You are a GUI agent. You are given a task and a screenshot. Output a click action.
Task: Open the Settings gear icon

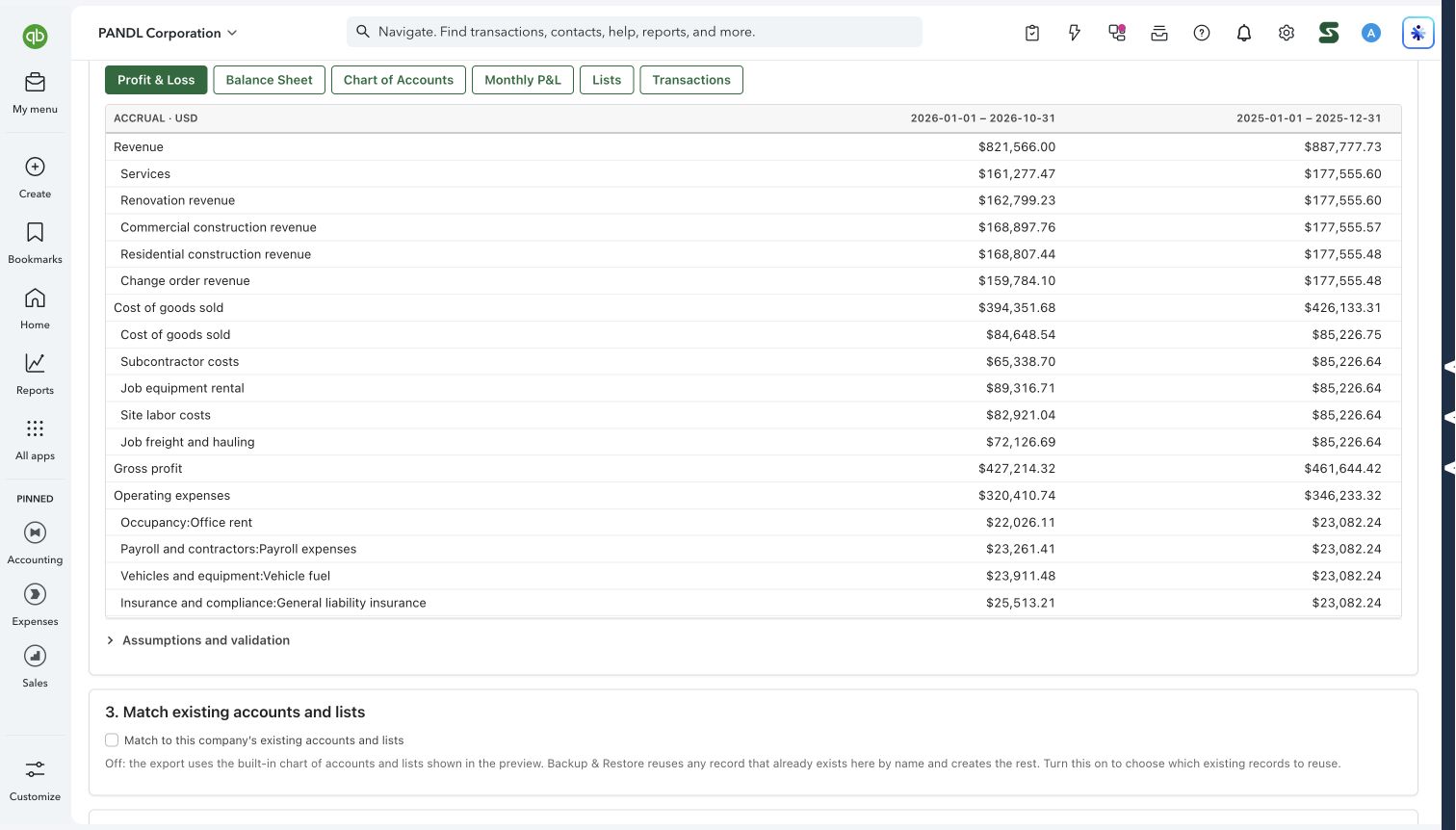[x=1287, y=33]
